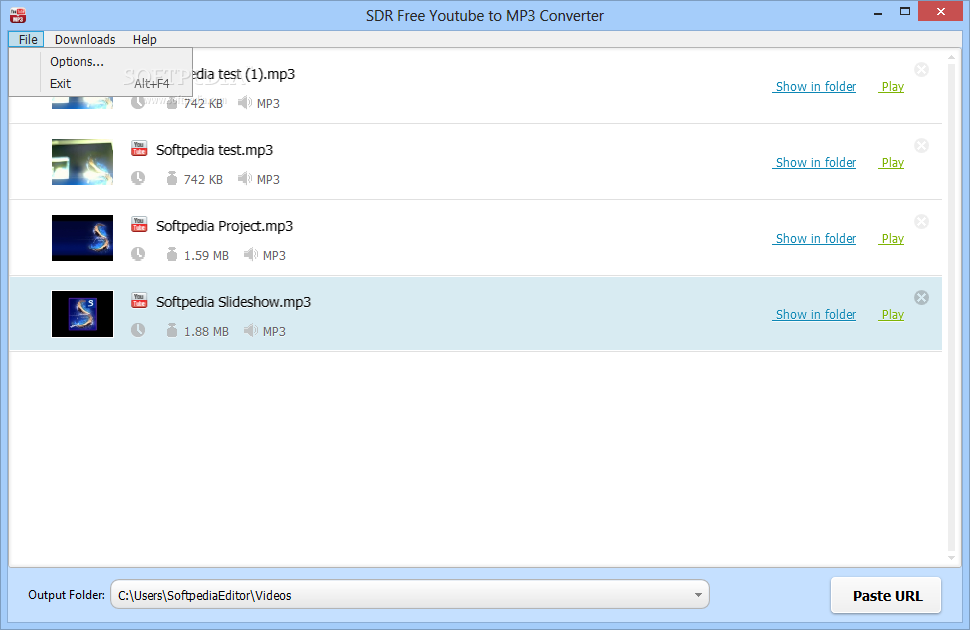Click the Softpedia Slideshow.mp3 thumbnail
Viewport: 970px width, 630px height.
click(x=82, y=314)
